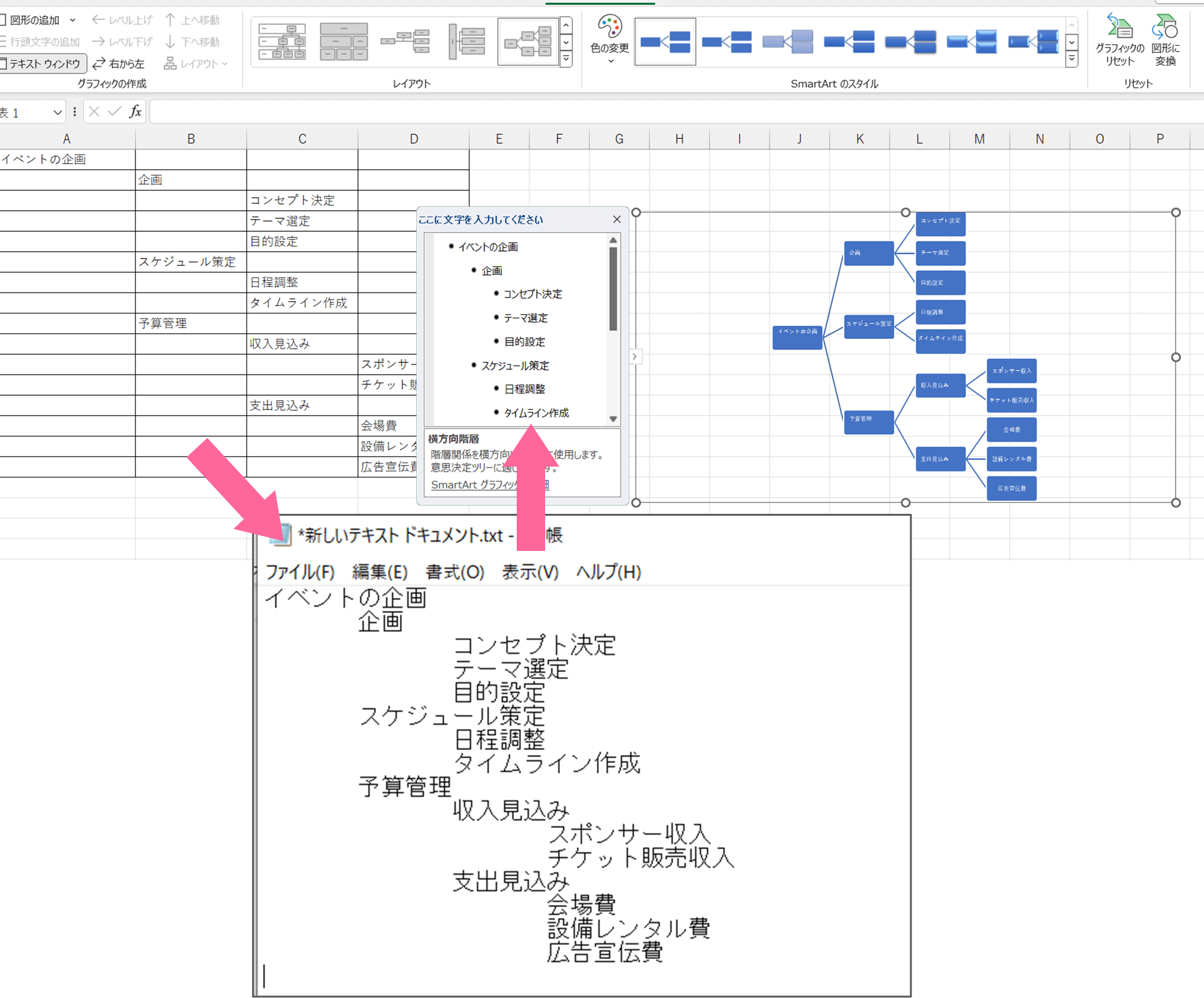Click the 支出見込み shape in SmartArt

pyautogui.click(x=940, y=459)
